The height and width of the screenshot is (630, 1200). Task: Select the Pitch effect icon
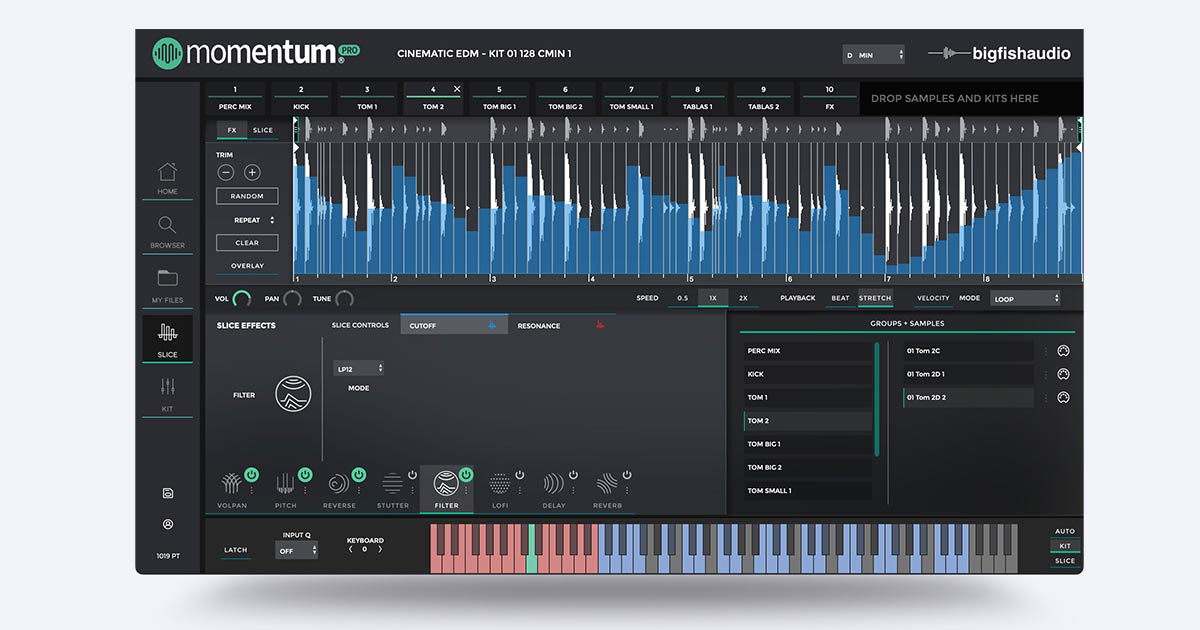click(286, 484)
